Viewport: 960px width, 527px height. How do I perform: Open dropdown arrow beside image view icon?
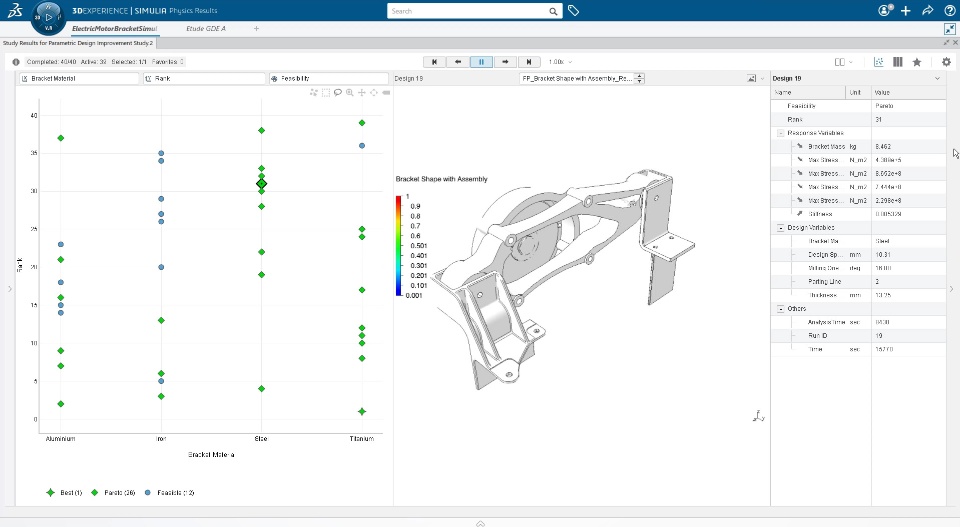point(762,78)
